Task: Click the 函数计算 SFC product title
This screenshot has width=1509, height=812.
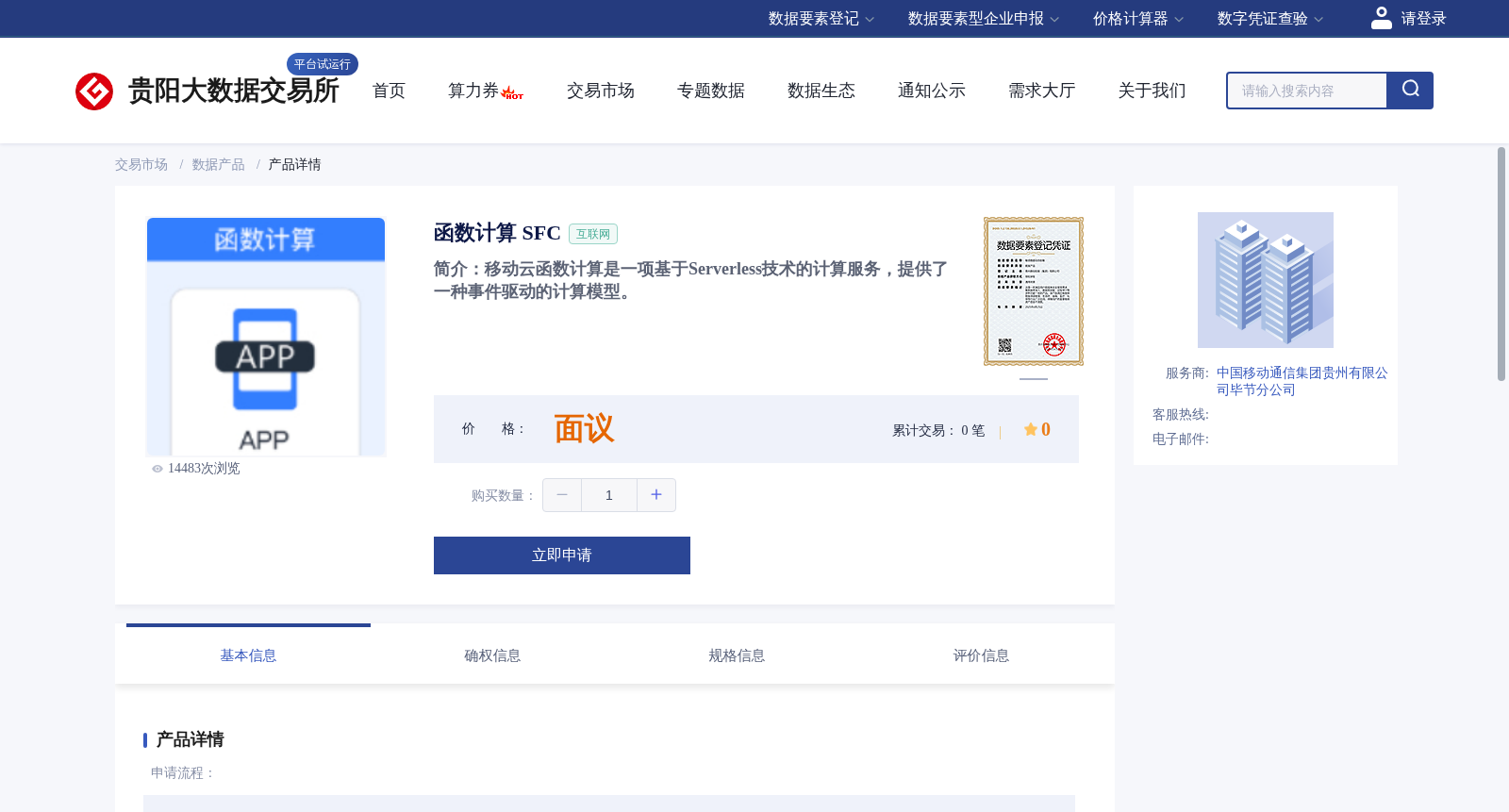Action: point(497,233)
